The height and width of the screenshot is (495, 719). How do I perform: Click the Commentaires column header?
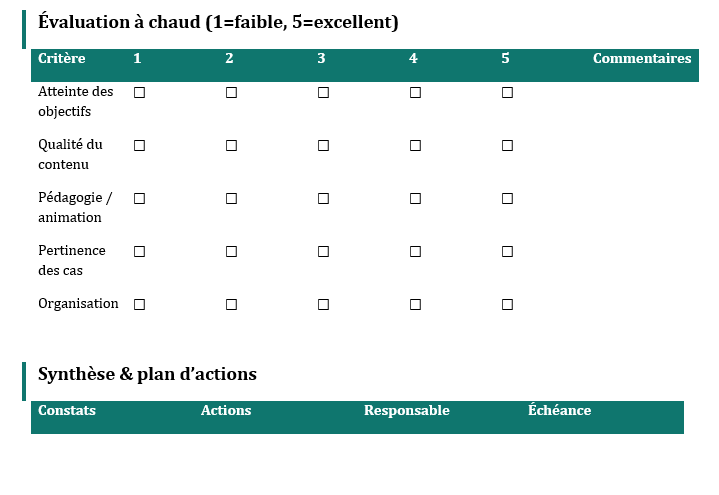coord(641,59)
